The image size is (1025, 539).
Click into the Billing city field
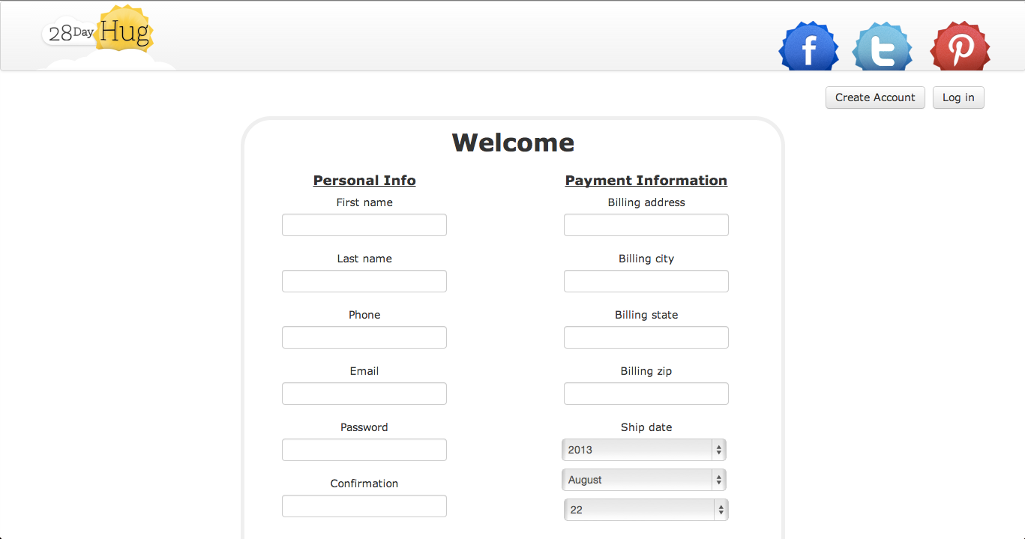[646, 281]
